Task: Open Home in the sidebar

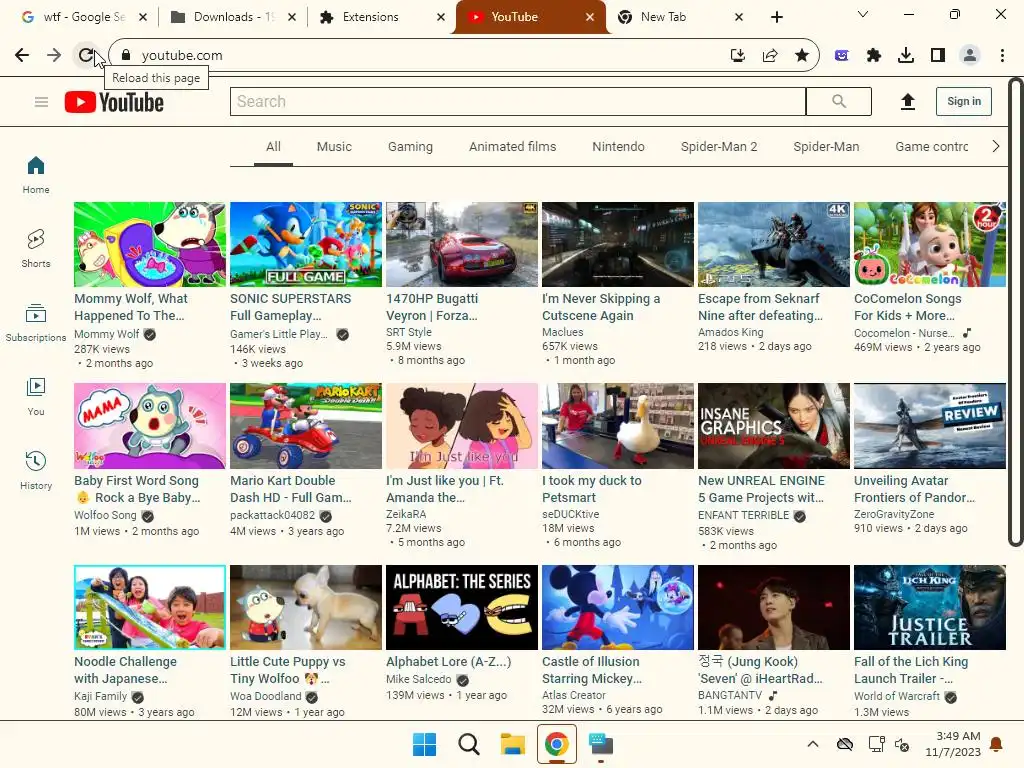Action: click(36, 175)
